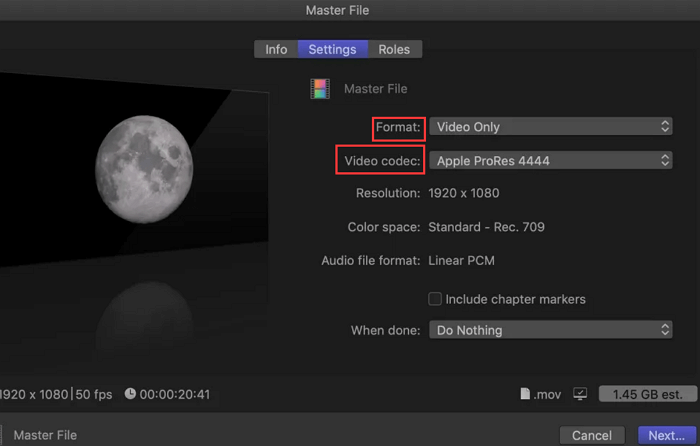The height and width of the screenshot is (446, 700).
Task: Switch to the Info tab
Action: pyautogui.click(x=276, y=49)
